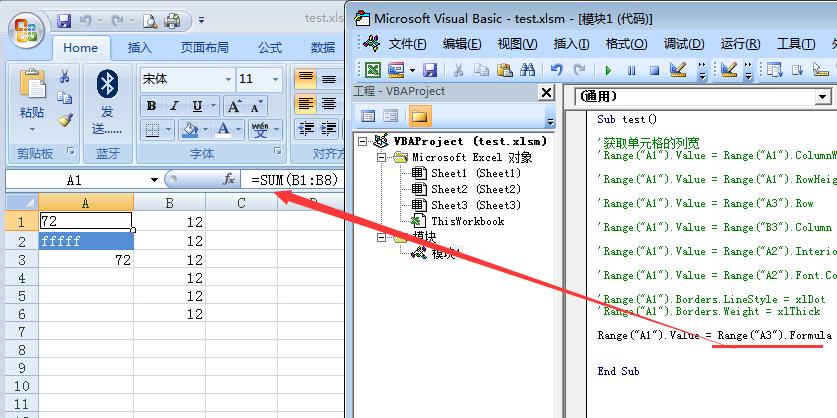Toggle Bold formatting in Excel ribbon
Image resolution: width=837 pixels, height=418 pixels.
(152, 106)
